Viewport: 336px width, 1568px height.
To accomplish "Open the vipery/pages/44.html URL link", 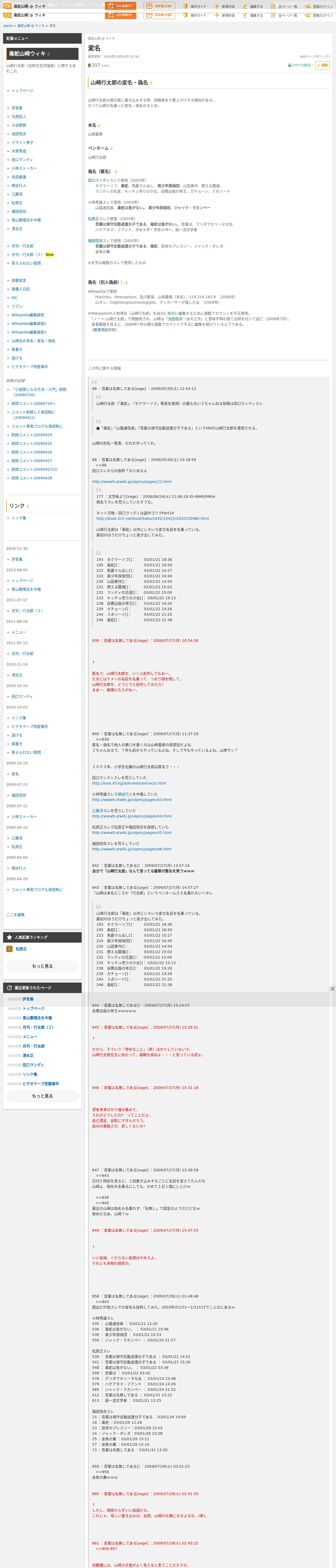I will tap(132, 816).
